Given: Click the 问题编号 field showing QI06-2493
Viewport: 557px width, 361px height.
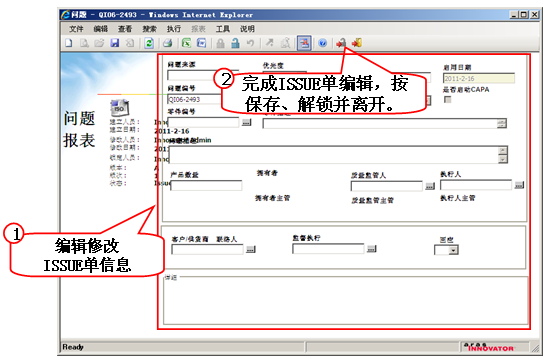Looking at the screenshot, I should pyautogui.click(x=194, y=99).
